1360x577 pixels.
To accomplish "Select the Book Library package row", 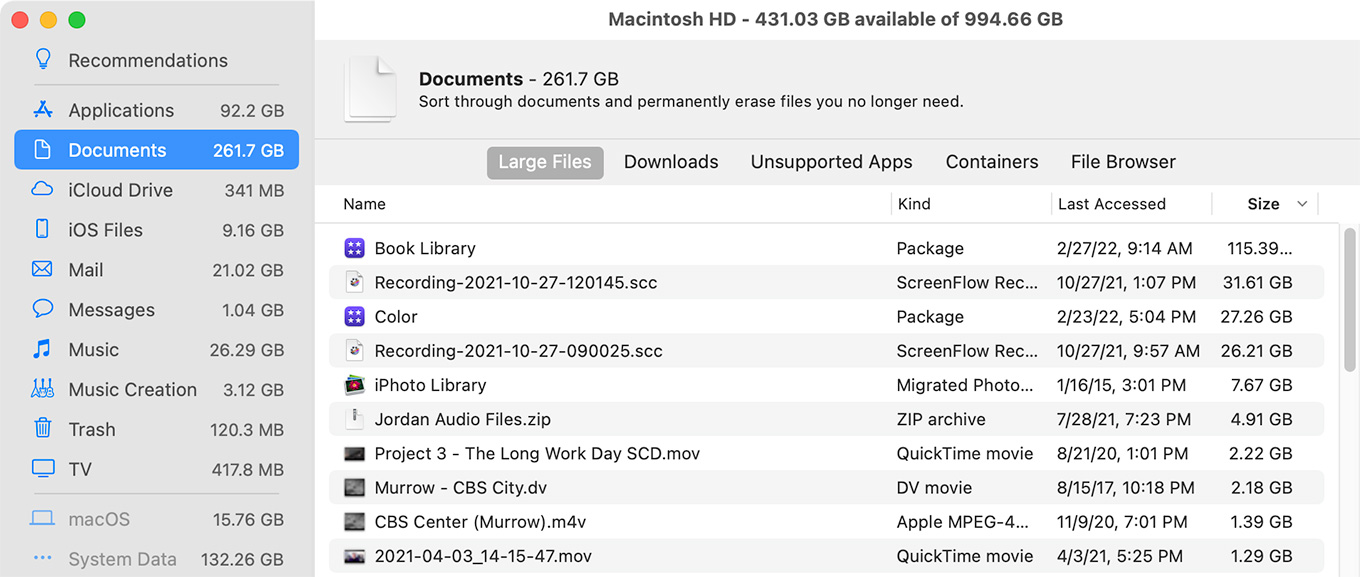I will pyautogui.click(x=827, y=248).
